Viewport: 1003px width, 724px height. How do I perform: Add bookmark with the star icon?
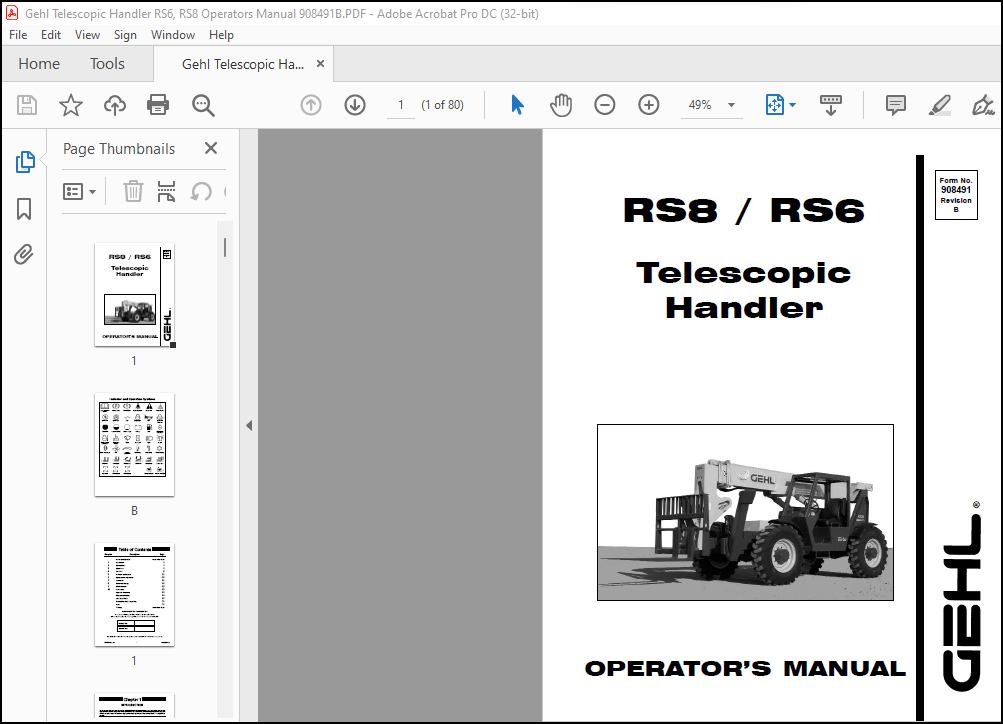point(71,105)
